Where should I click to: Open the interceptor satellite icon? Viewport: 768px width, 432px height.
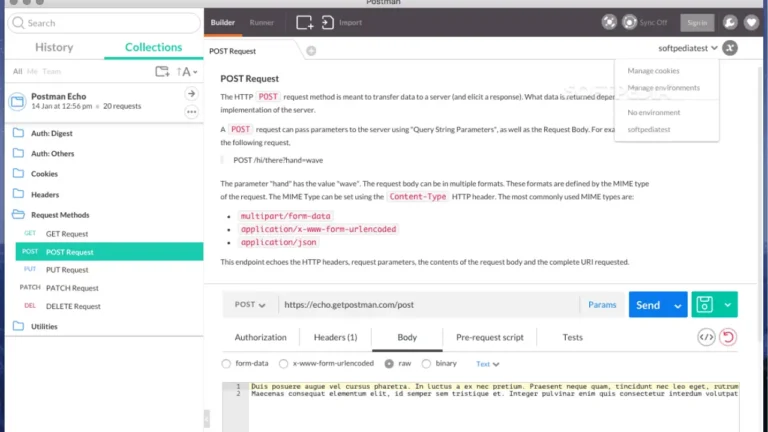click(x=609, y=22)
